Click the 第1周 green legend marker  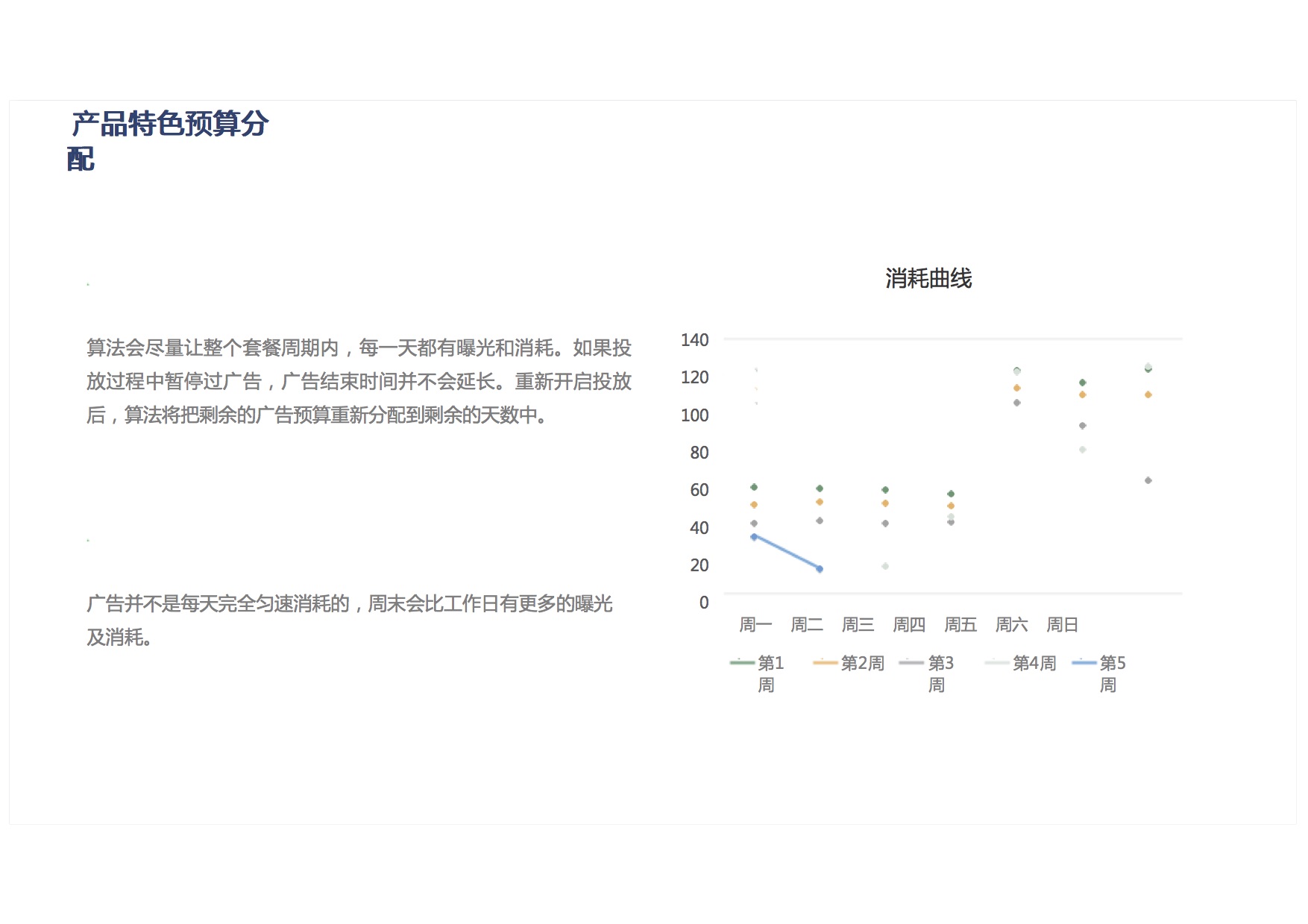(742, 662)
